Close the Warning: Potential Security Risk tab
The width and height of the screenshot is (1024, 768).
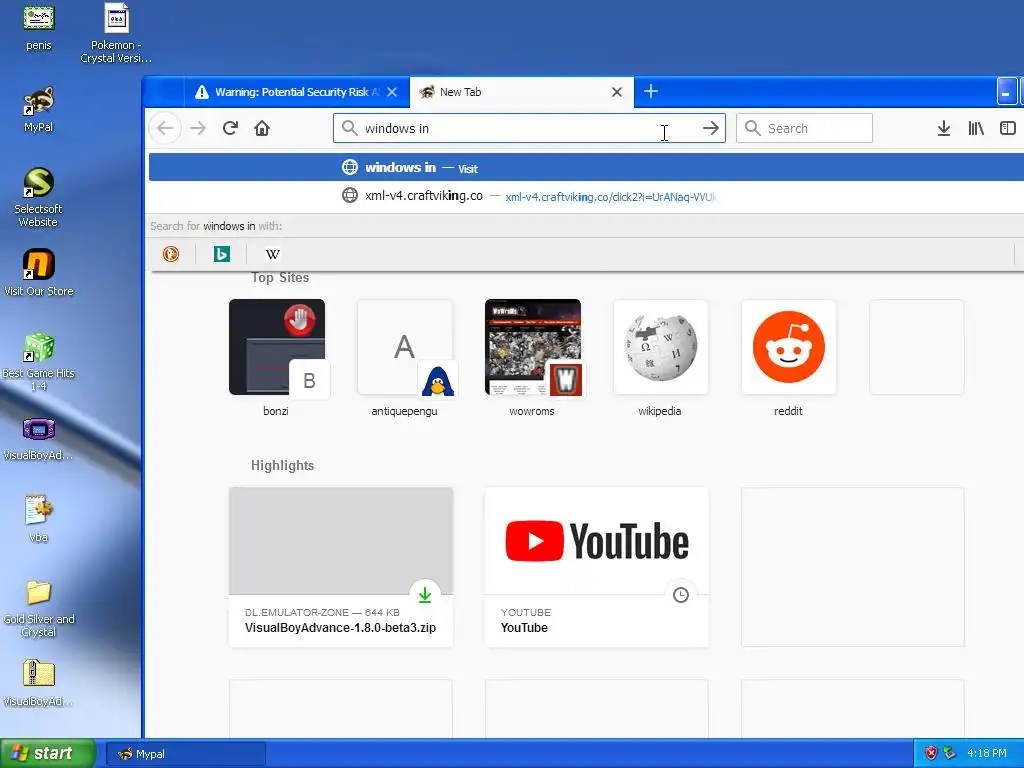click(x=392, y=92)
